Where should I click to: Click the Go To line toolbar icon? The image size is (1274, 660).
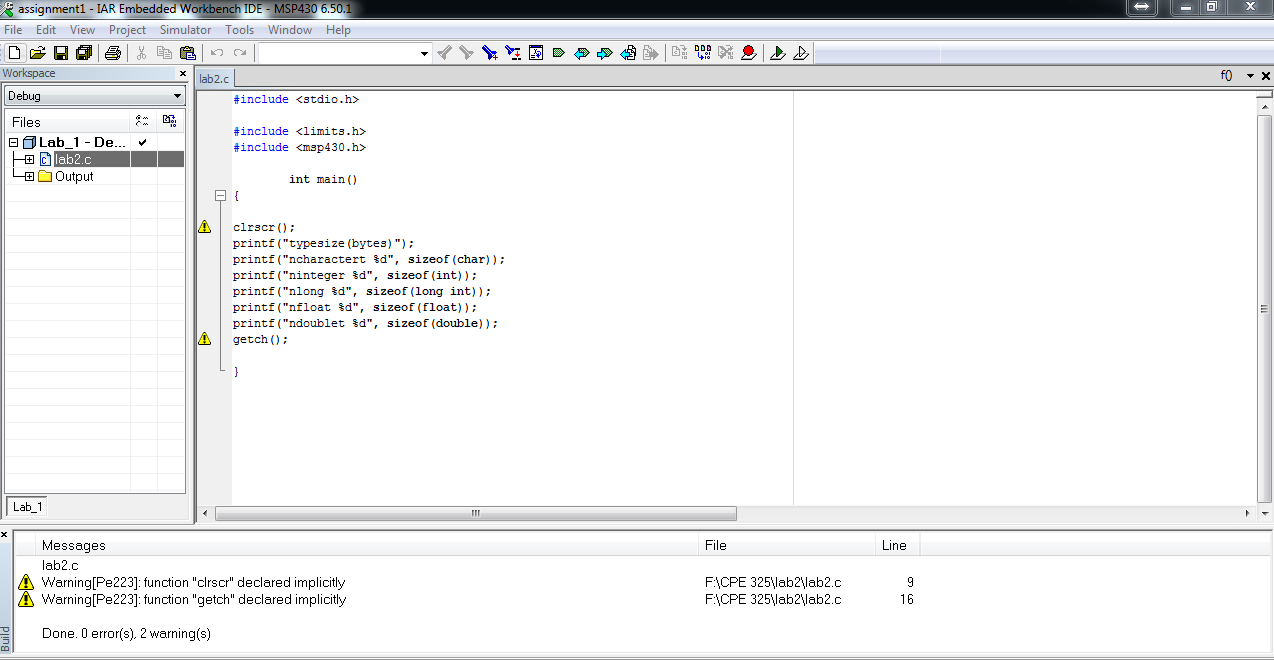[536, 53]
